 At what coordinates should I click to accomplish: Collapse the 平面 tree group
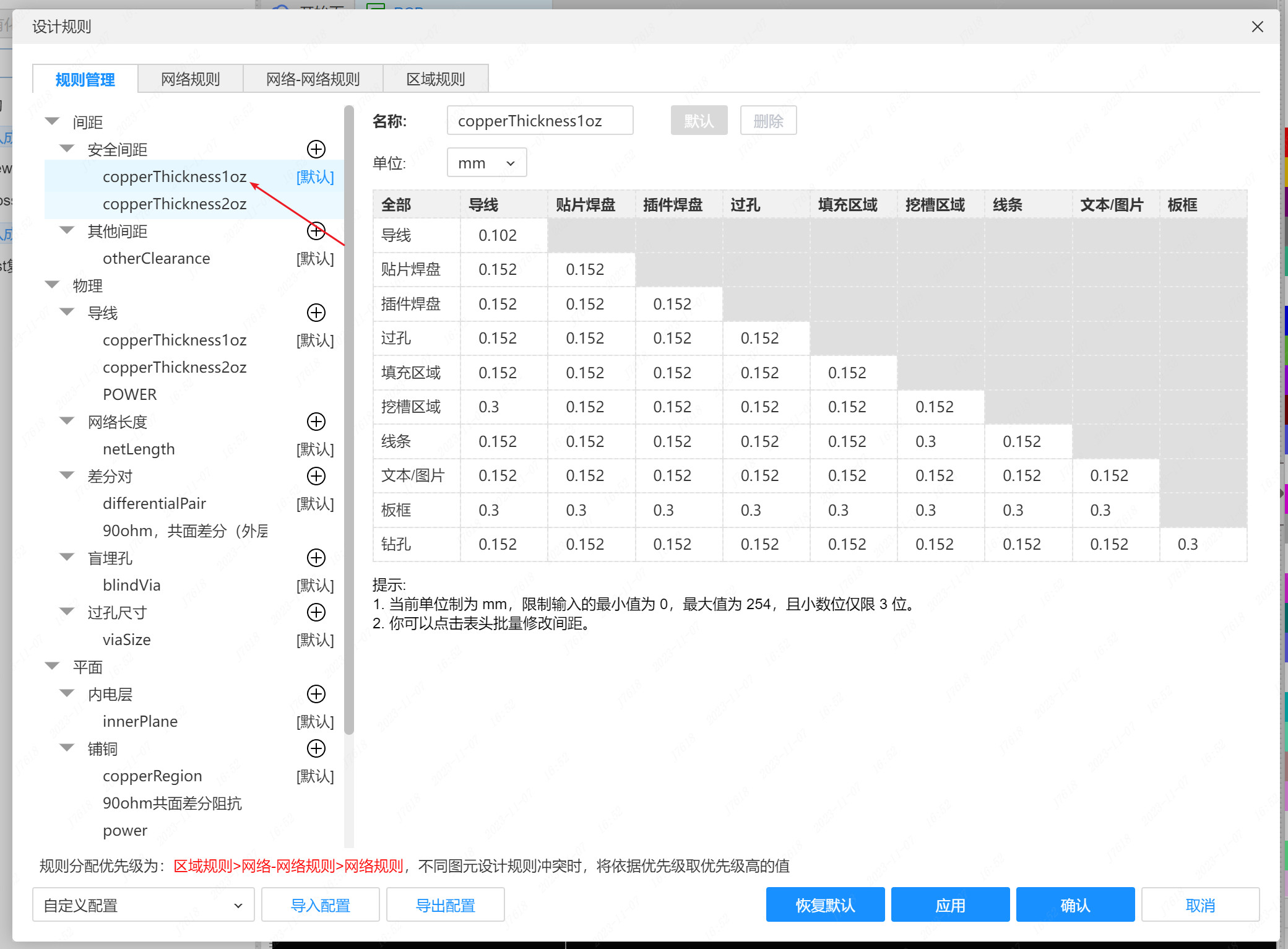point(53,666)
